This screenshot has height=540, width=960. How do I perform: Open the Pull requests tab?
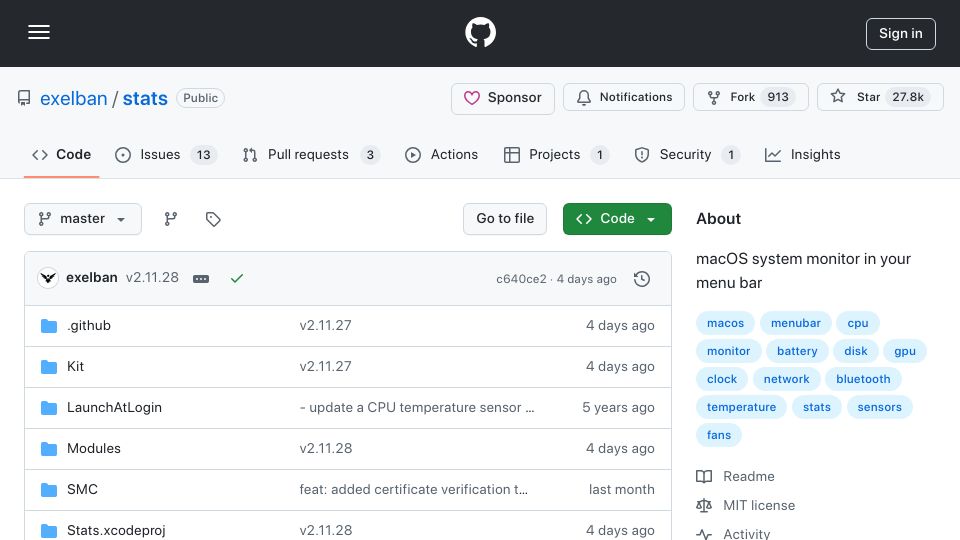tap(311, 155)
